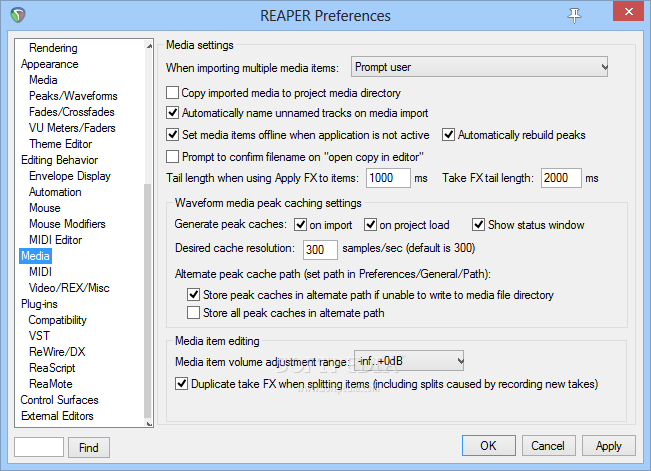The image size is (651, 471).
Task: Click Apply to save preferences
Action: pos(609,446)
